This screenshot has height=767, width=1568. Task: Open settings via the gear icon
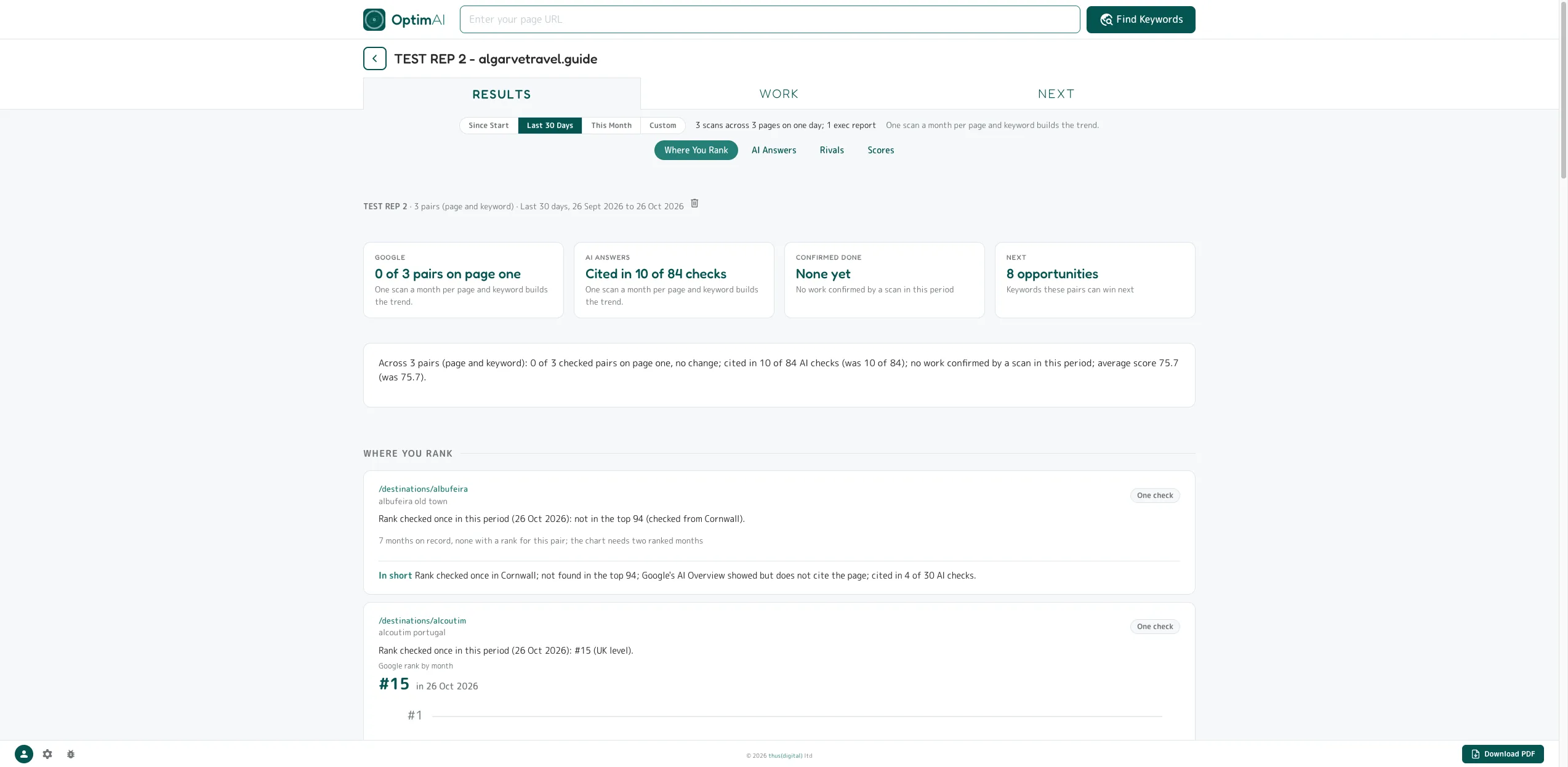[x=47, y=754]
